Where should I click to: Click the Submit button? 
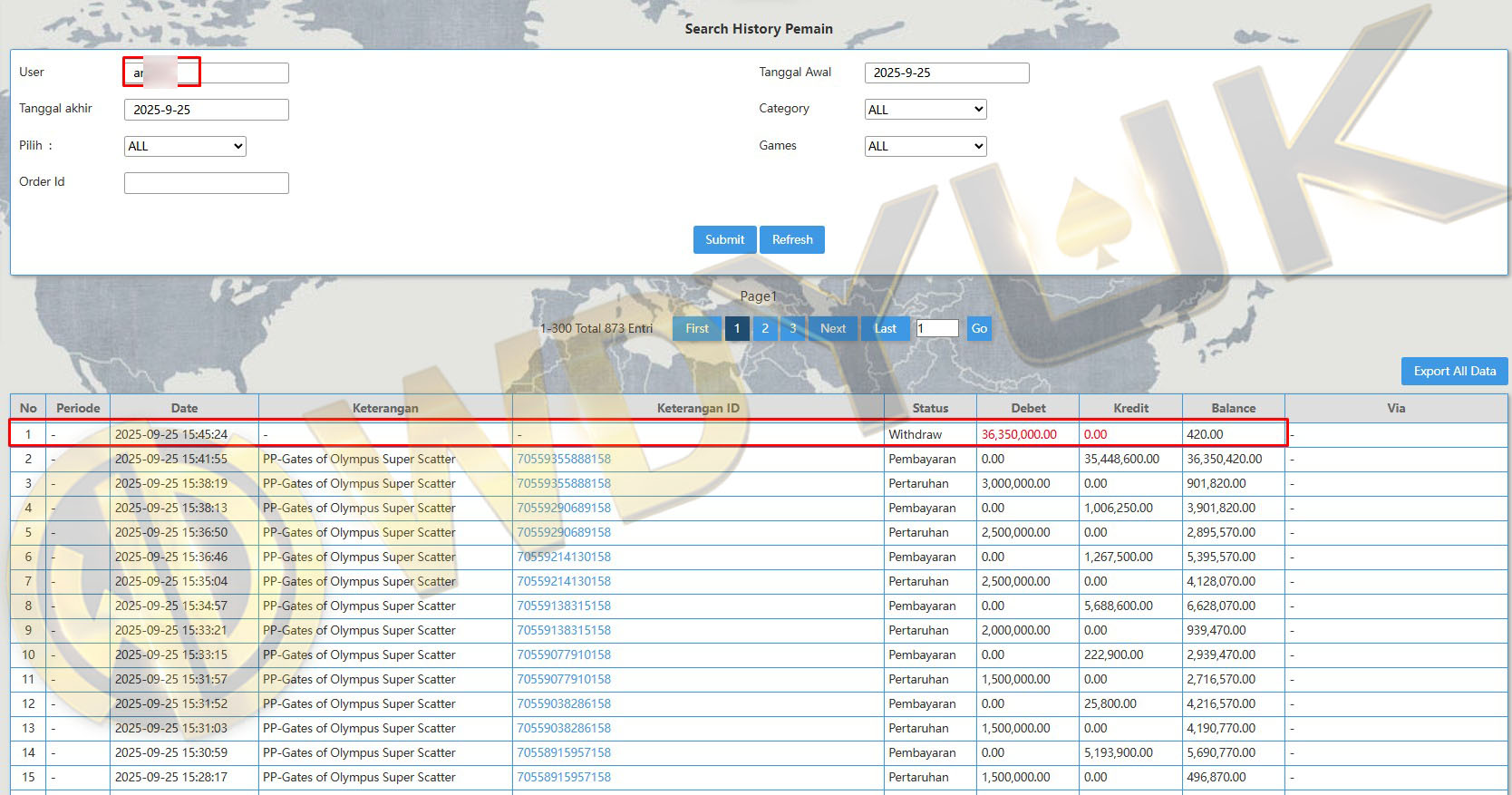(724, 239)
